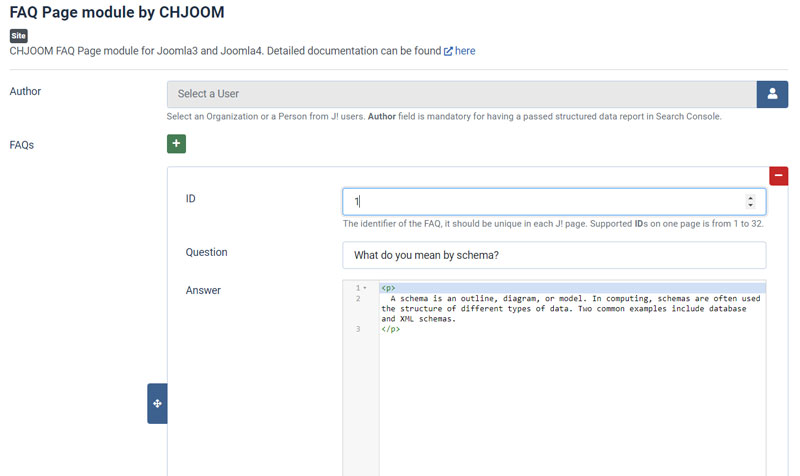The image size is (800, 476).
Task: Click the opening <p> tag on line 1
Action: (388, 288)
